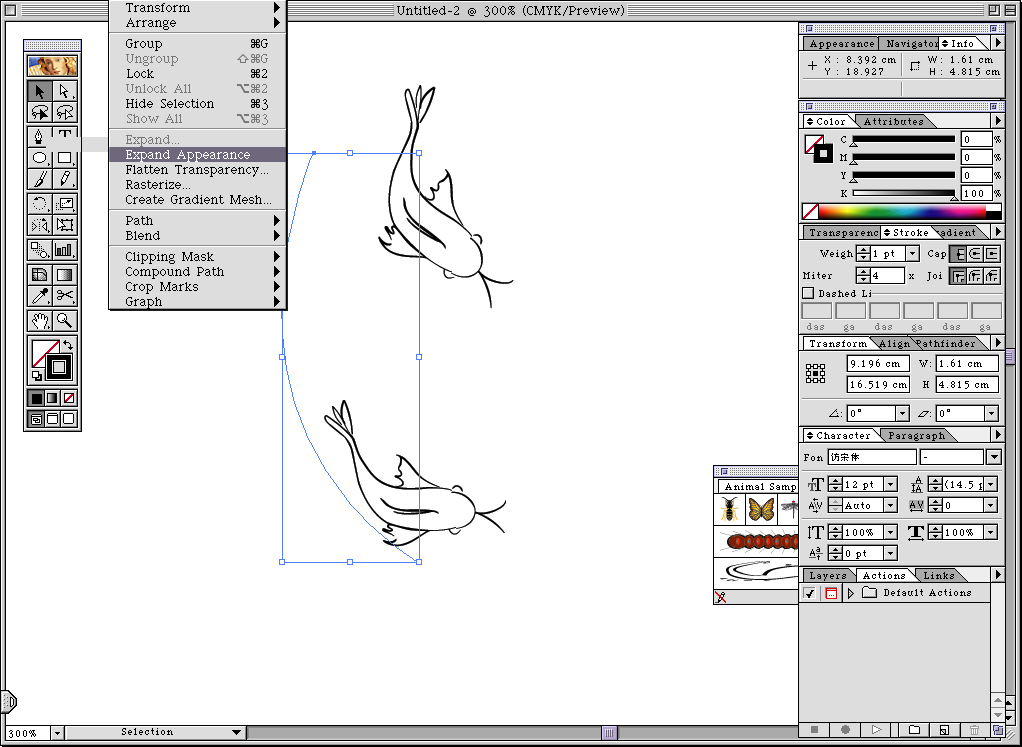Open the Clipping Mask submenu
Viewport: 1022px width, 747px height.
coord(197,256)
